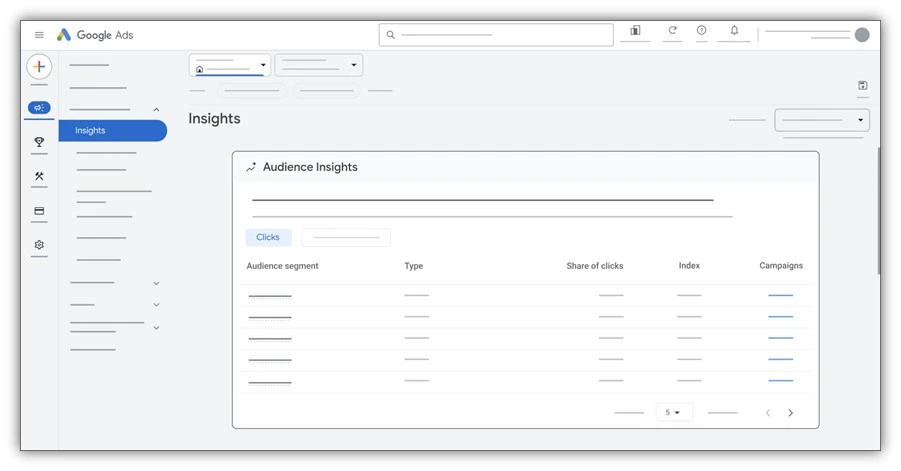The height and width of the screenshot is (471, 901).
Task: Open the Tools wrench icon
Action: [x=39, y=176]
